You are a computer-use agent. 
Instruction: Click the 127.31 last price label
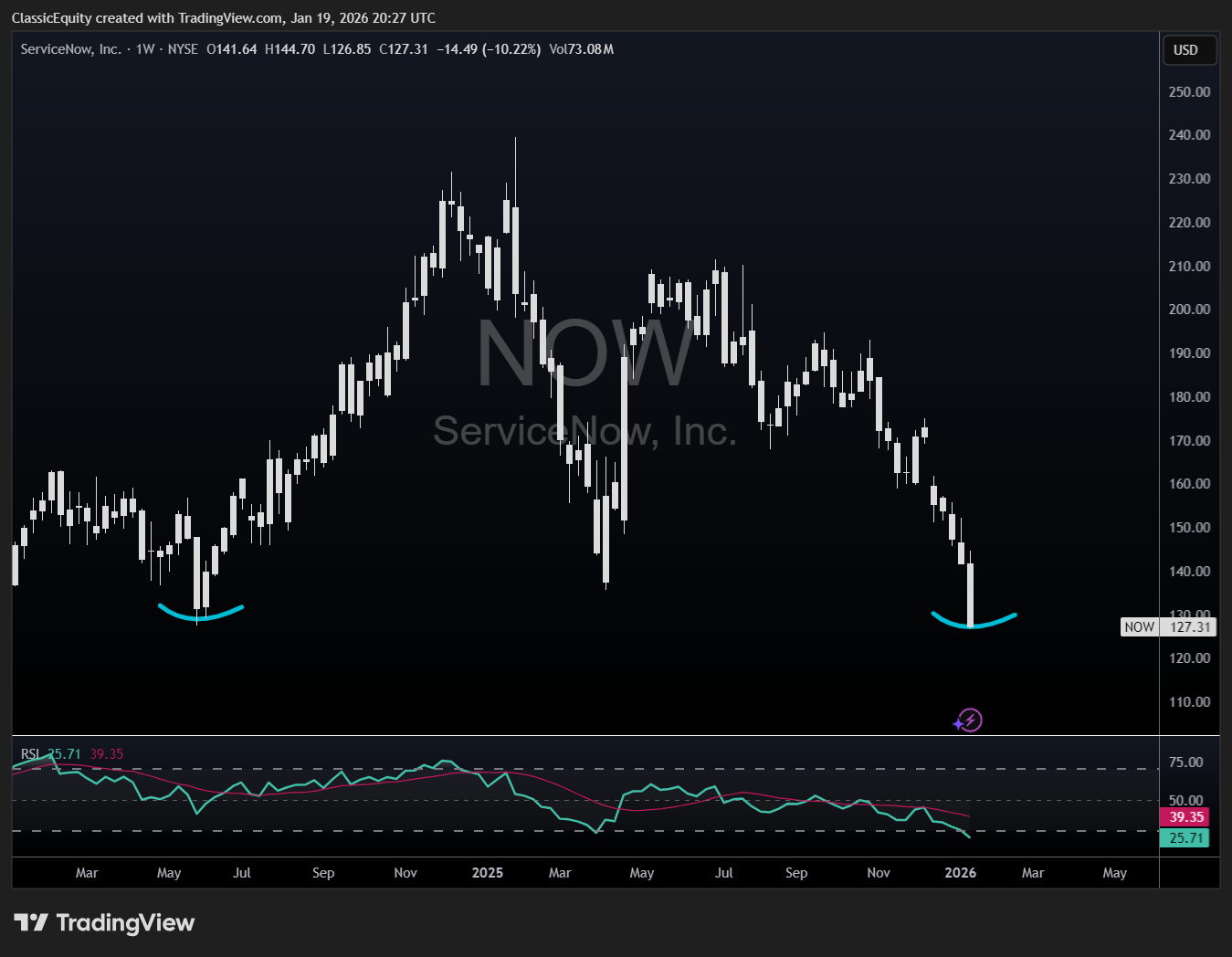pos(1189,627)
